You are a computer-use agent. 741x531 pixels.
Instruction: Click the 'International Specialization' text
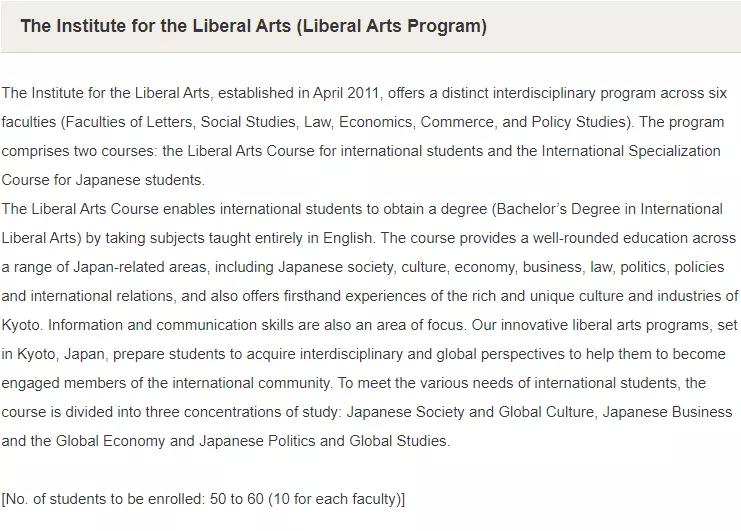[631, 151]
